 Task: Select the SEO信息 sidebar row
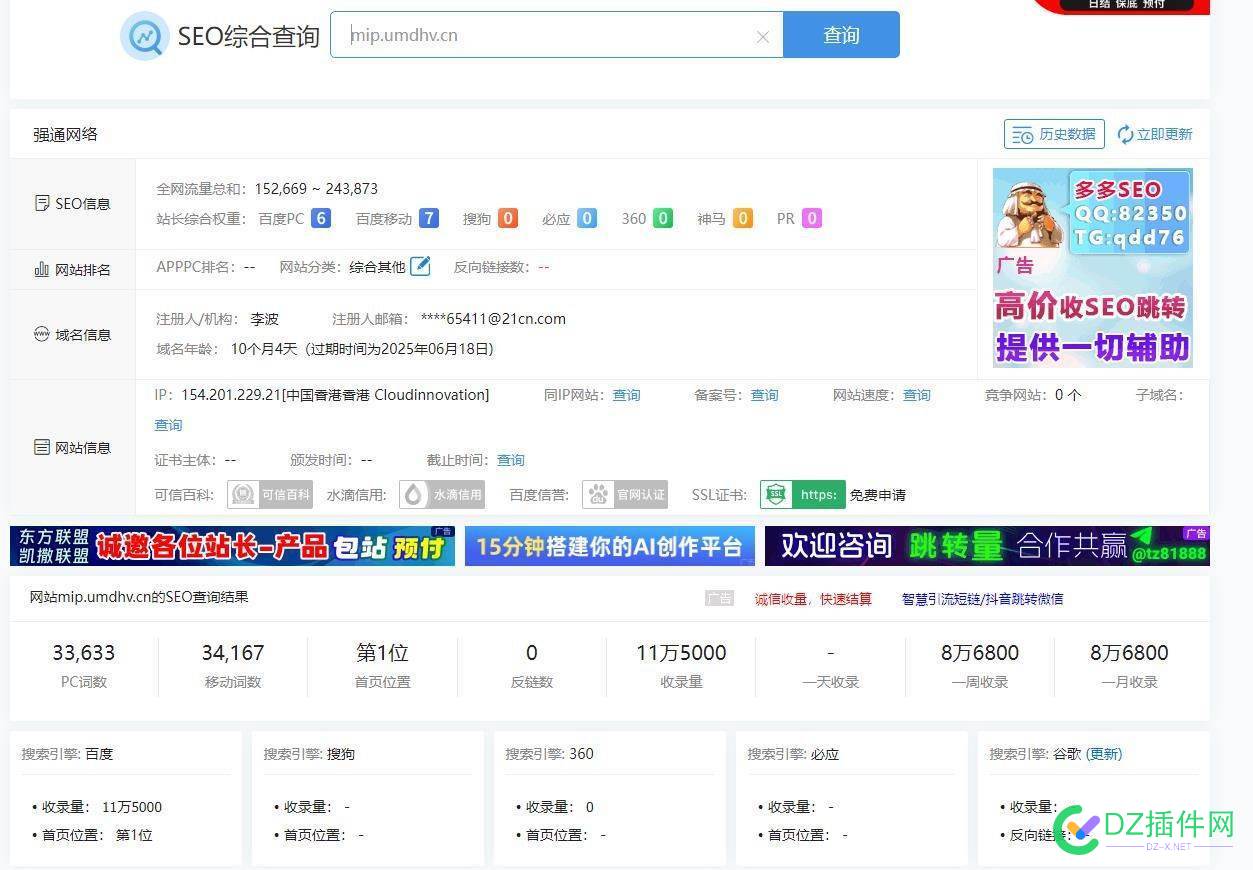click(x=72, y=204)
